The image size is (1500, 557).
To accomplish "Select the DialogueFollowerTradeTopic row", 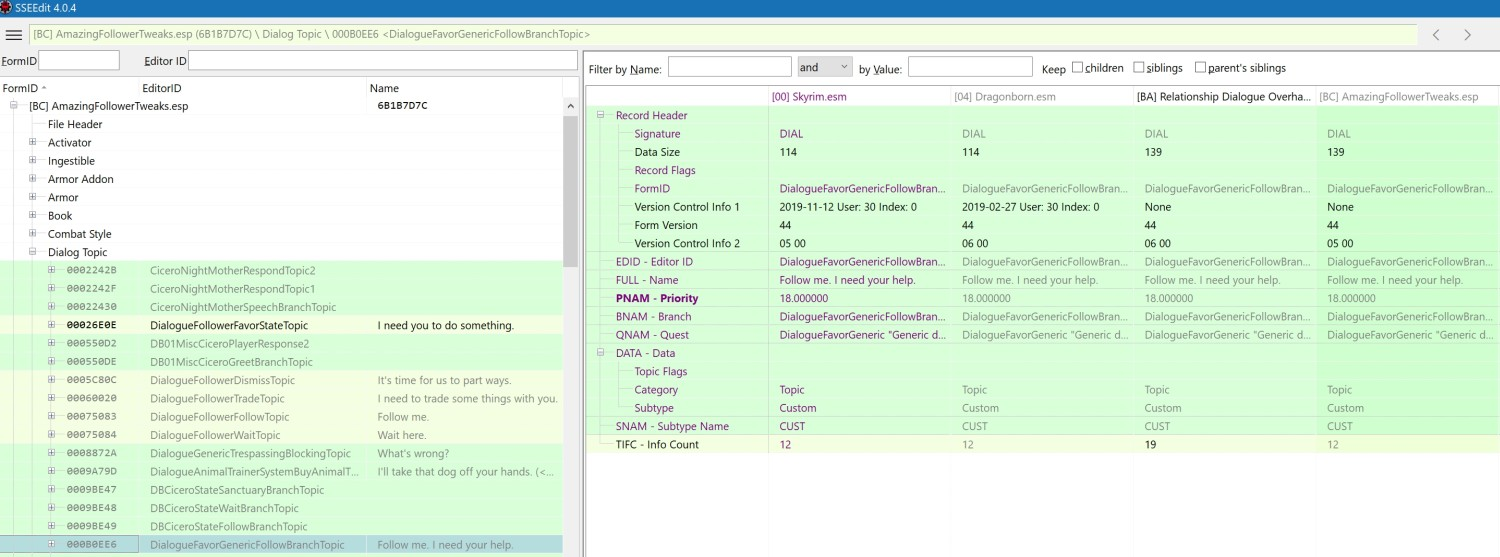I will (x=281, y=398).
